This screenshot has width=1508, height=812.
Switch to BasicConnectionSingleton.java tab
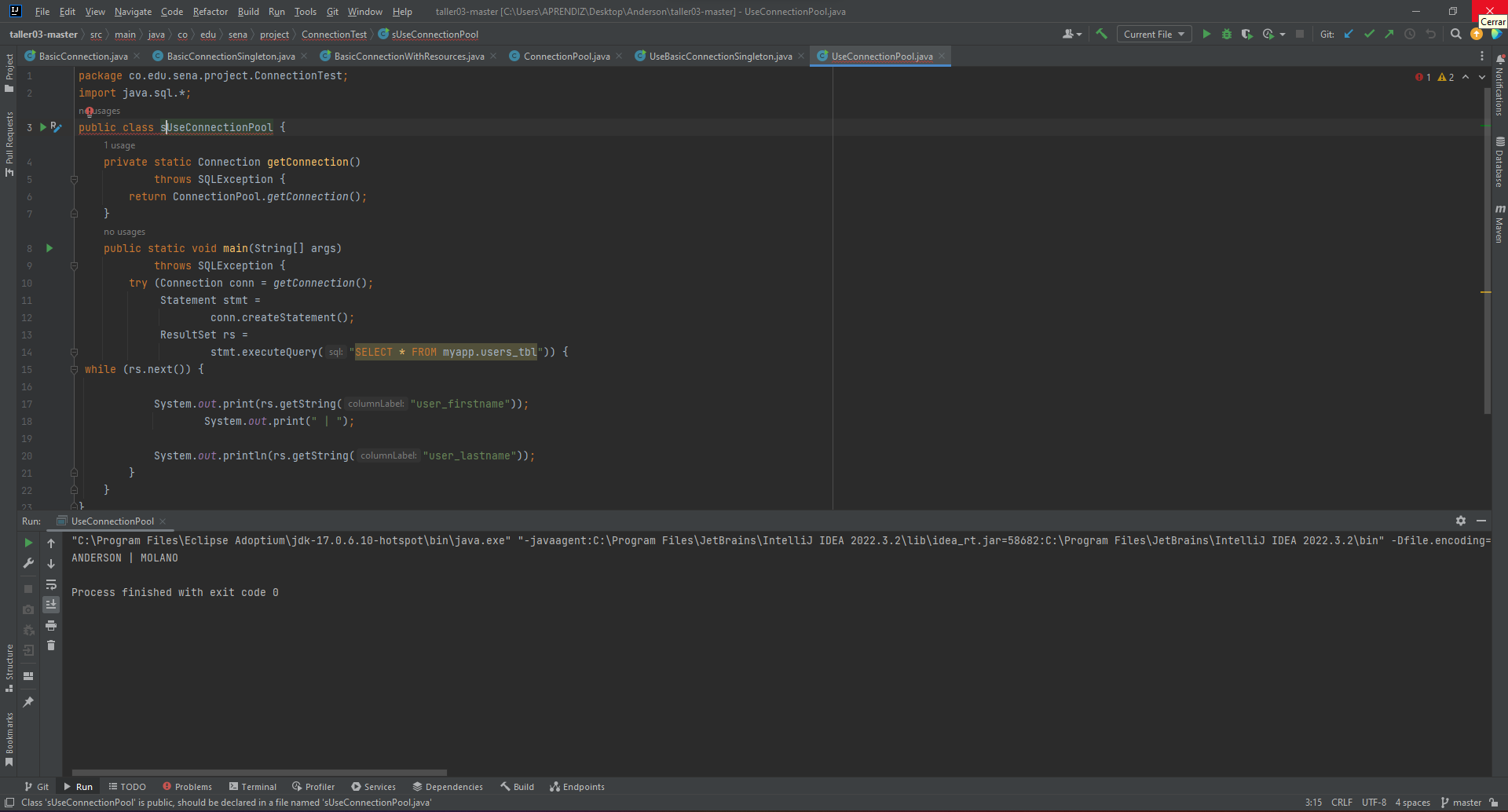pos(231,56)
